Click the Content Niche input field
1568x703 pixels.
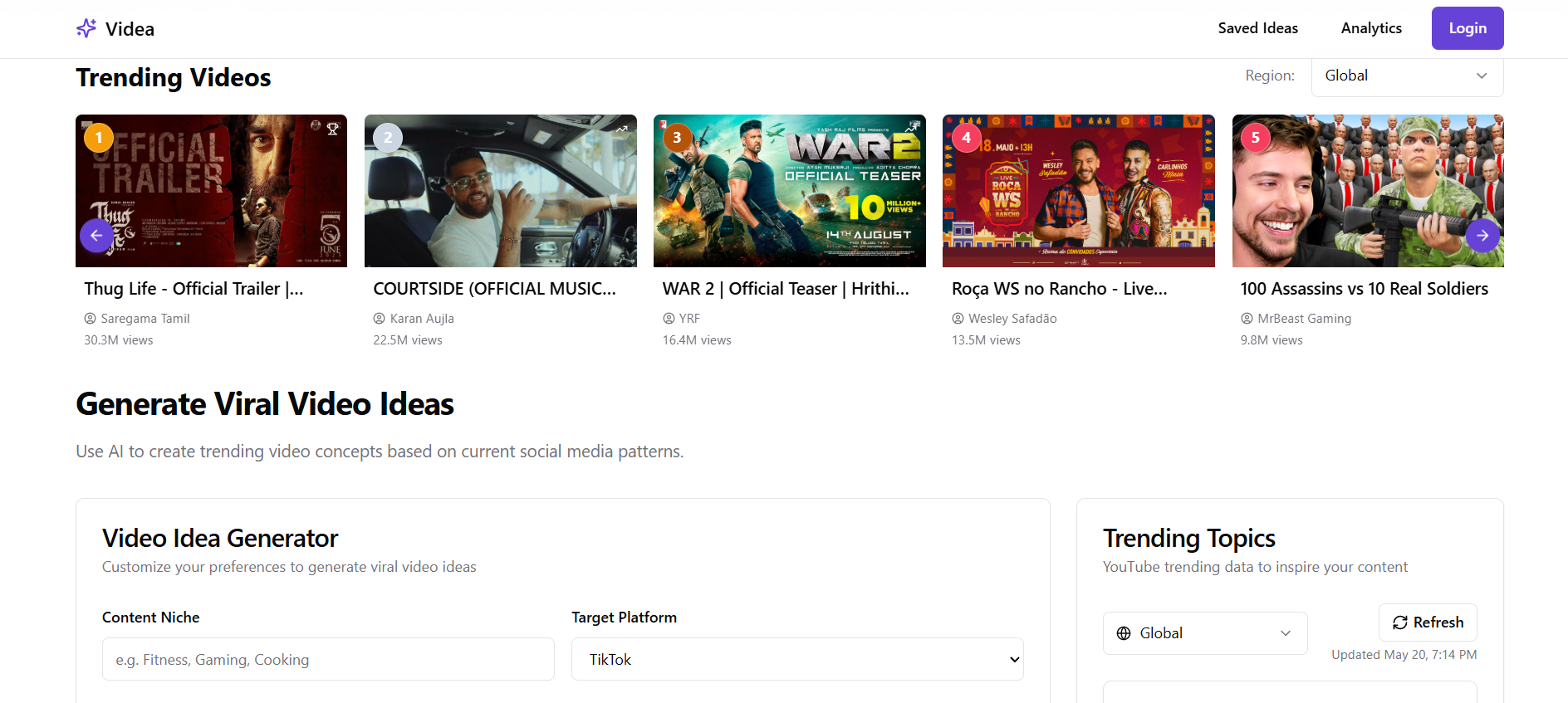coord(328,659)
